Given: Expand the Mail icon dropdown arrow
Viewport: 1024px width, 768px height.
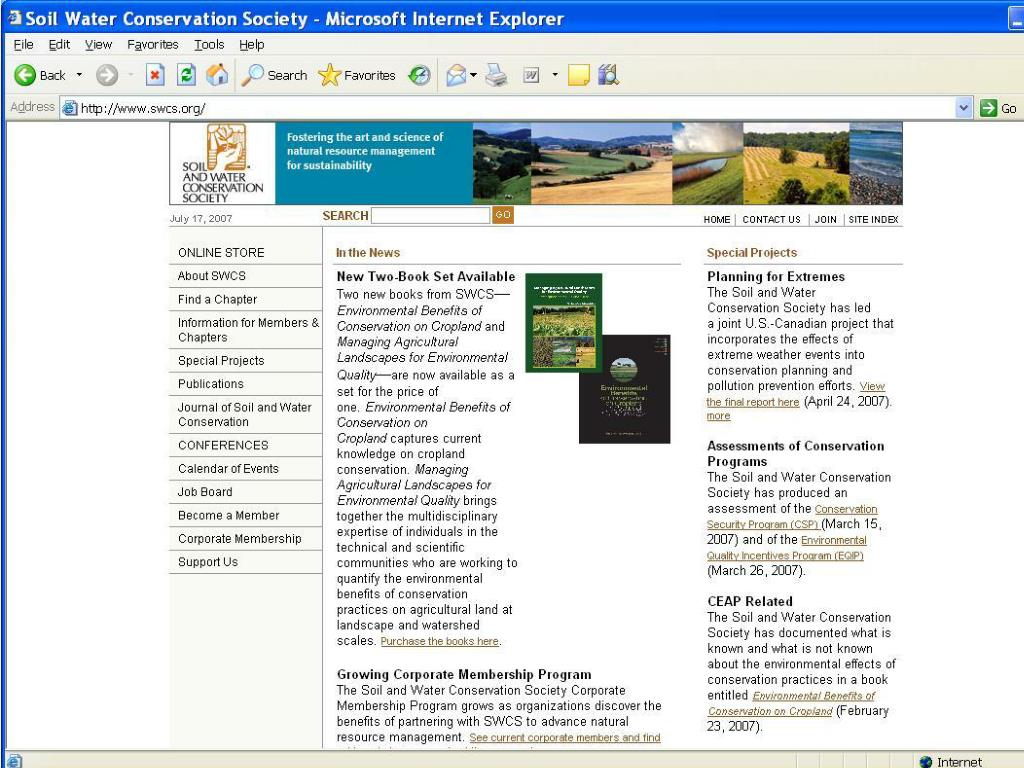Looking at the screenshot, I should (473, 75).
